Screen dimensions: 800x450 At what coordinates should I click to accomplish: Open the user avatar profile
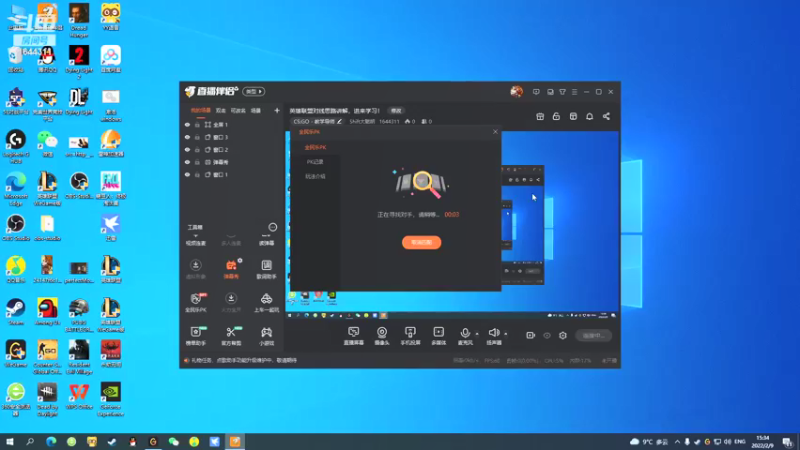(x=516, y=92)
